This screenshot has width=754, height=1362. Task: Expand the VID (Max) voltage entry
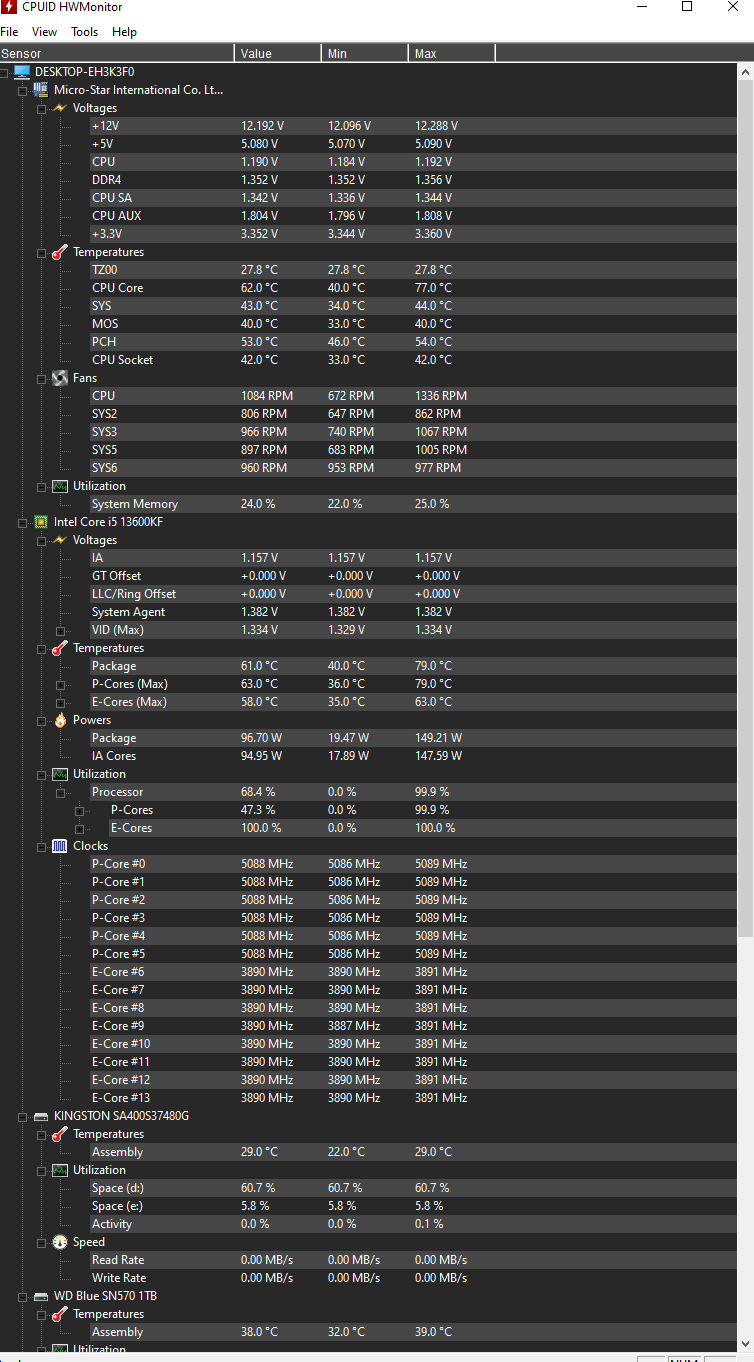click(60, 631)
